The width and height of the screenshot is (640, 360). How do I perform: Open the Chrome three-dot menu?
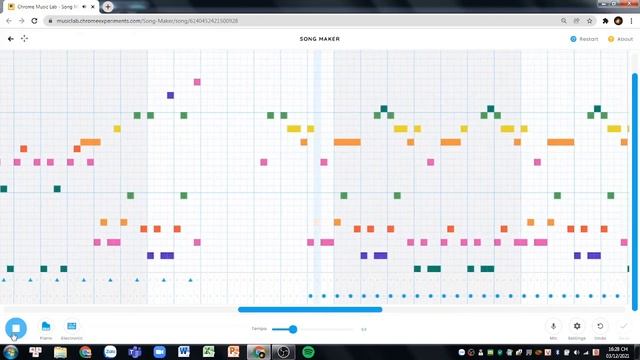[631, 21]
